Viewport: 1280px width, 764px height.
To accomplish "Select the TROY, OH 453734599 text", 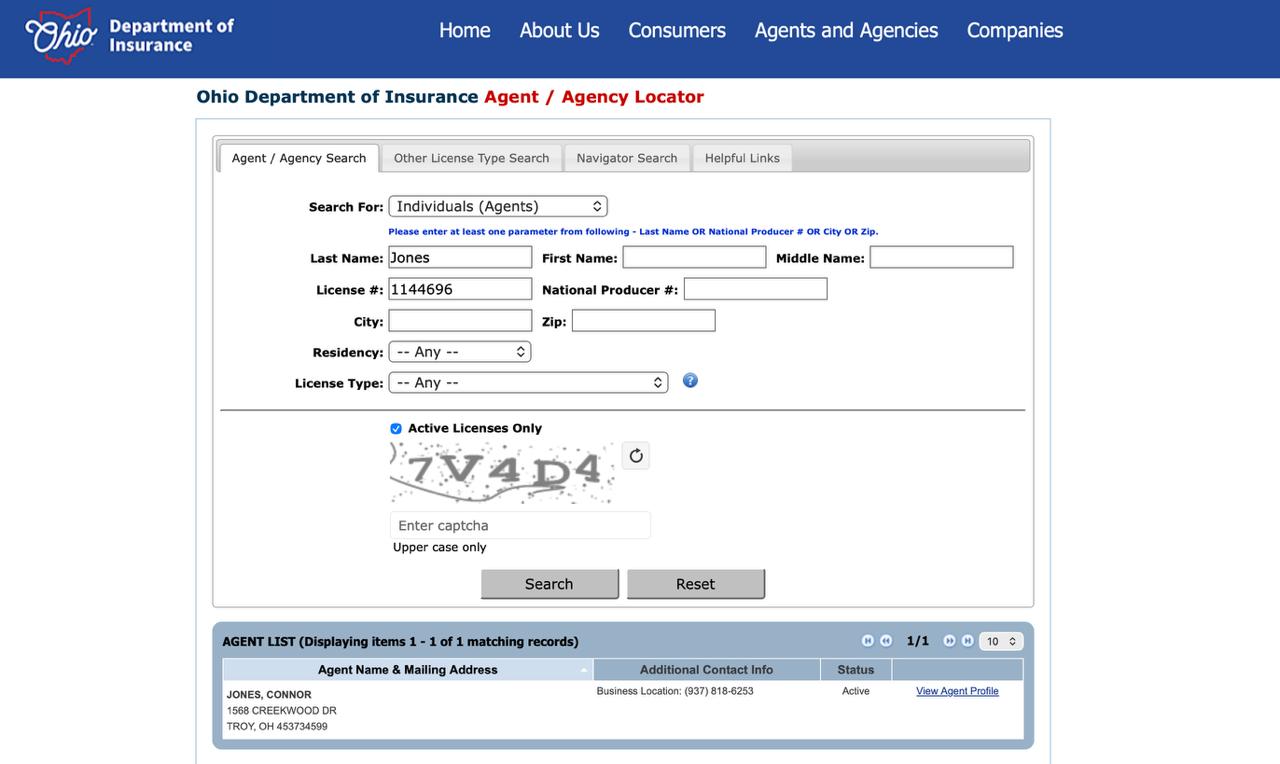I will point(277,727).
